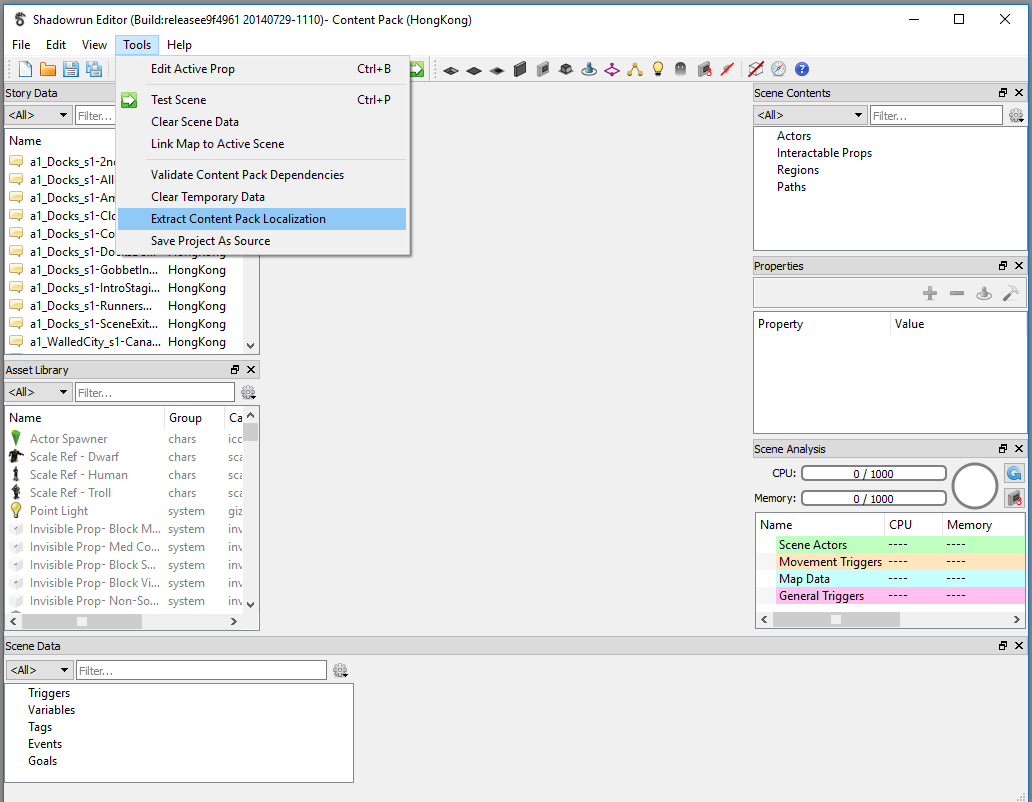The width and height of the screenshot is (1032, 802).
Task: Click the Open folder toolbar icon
Action: coord(48,69)
